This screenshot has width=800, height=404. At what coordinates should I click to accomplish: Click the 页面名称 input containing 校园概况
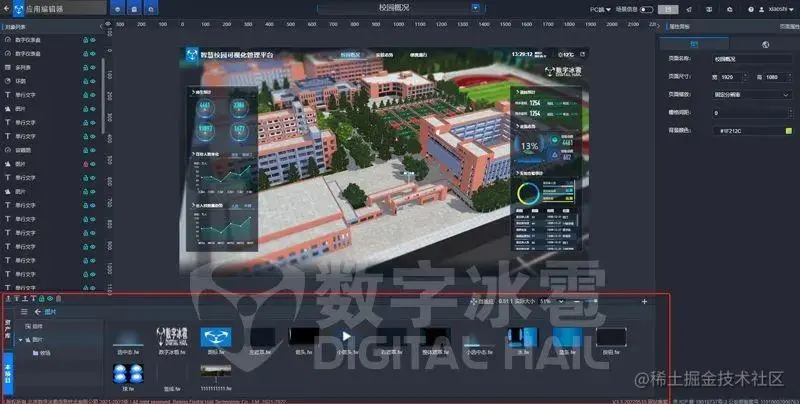pos(752,59)
